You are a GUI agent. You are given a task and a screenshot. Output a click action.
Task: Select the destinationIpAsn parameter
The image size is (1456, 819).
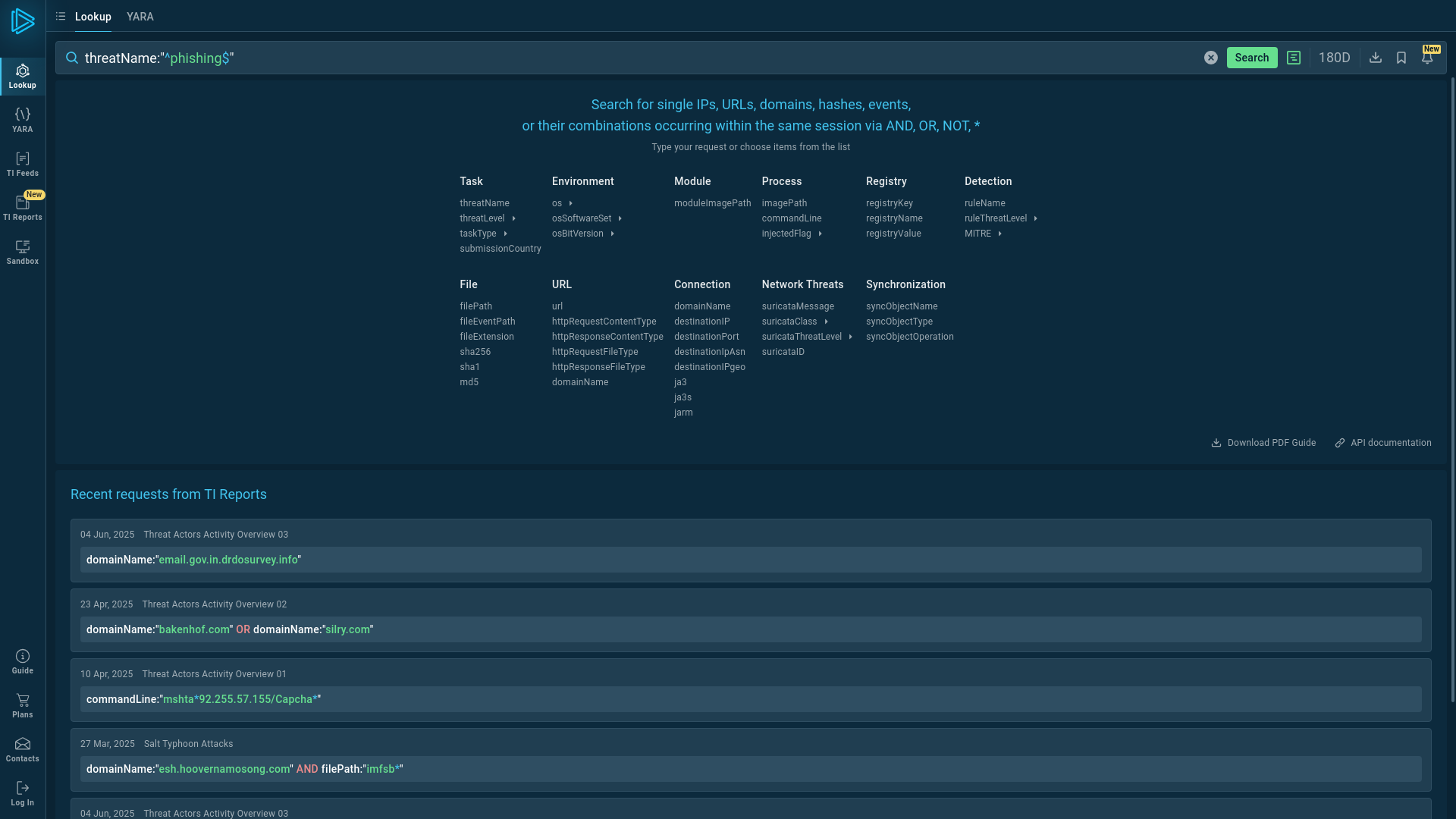pyautogui.click(x=710, y=352)
